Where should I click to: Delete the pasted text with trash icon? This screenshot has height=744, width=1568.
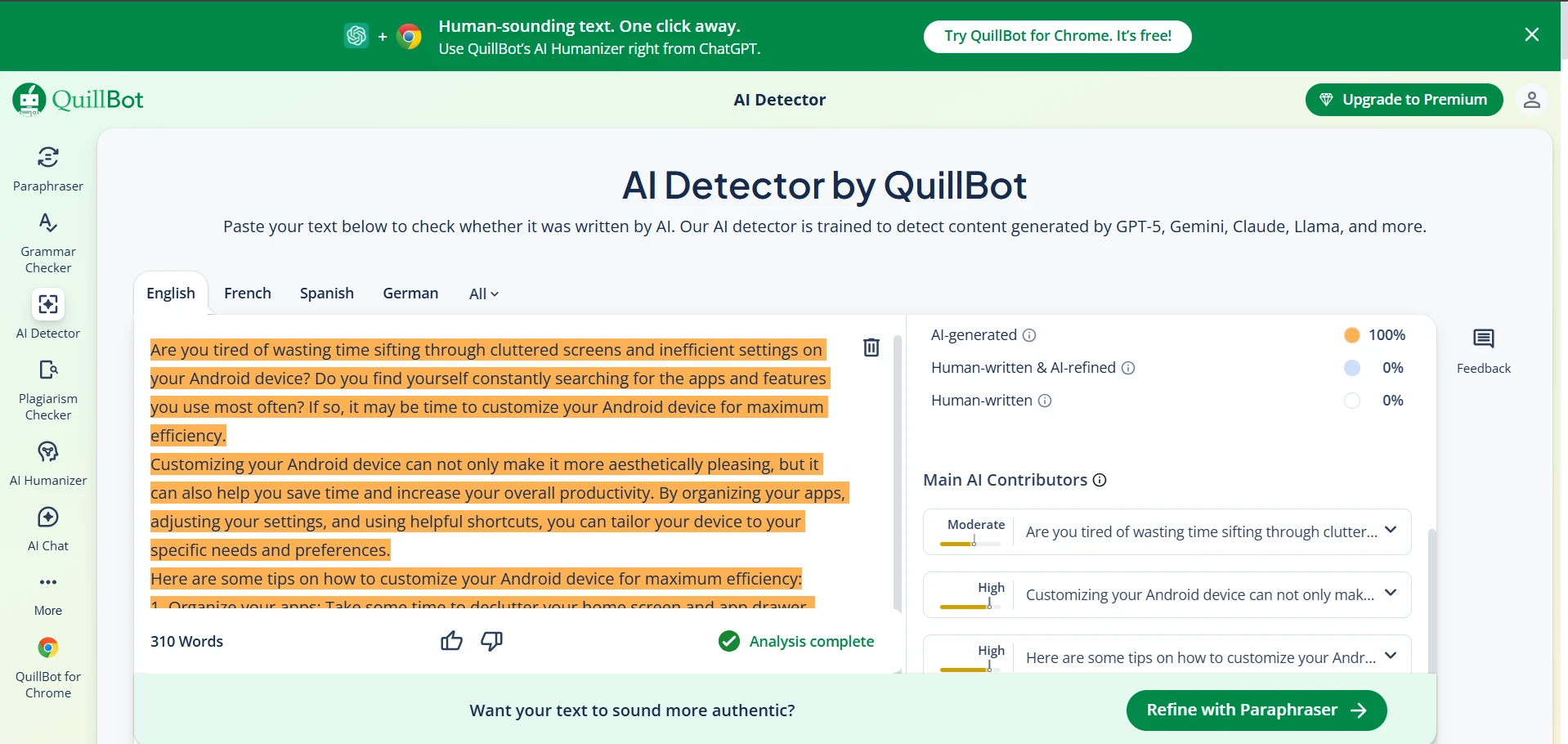pyautogui.click(x=871, y=347)
